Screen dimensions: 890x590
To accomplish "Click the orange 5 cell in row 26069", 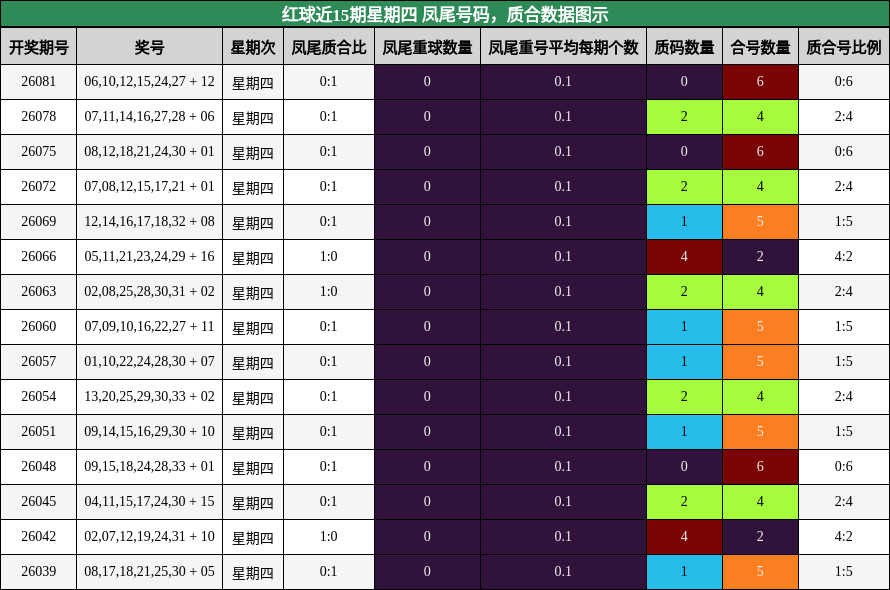I will 760,222.
